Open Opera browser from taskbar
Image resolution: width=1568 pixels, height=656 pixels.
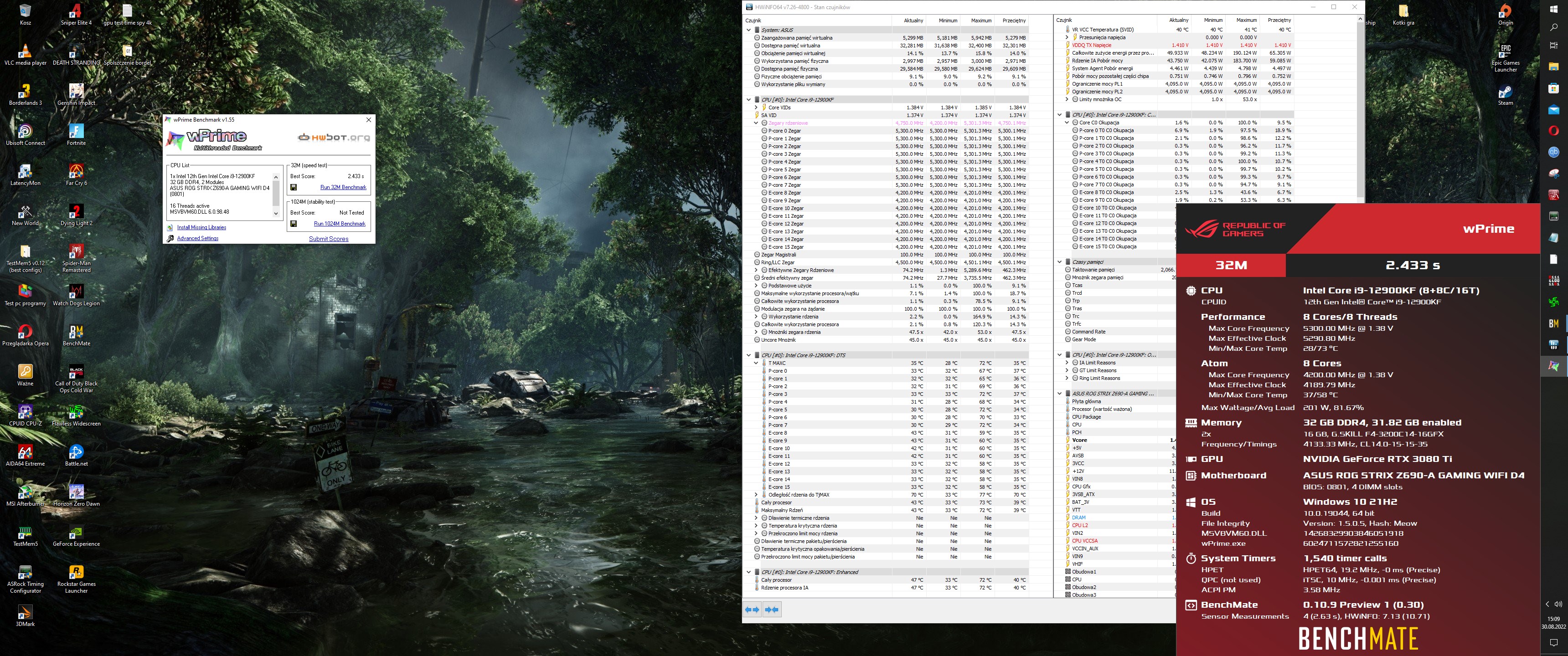click(x=1553, y=130)
